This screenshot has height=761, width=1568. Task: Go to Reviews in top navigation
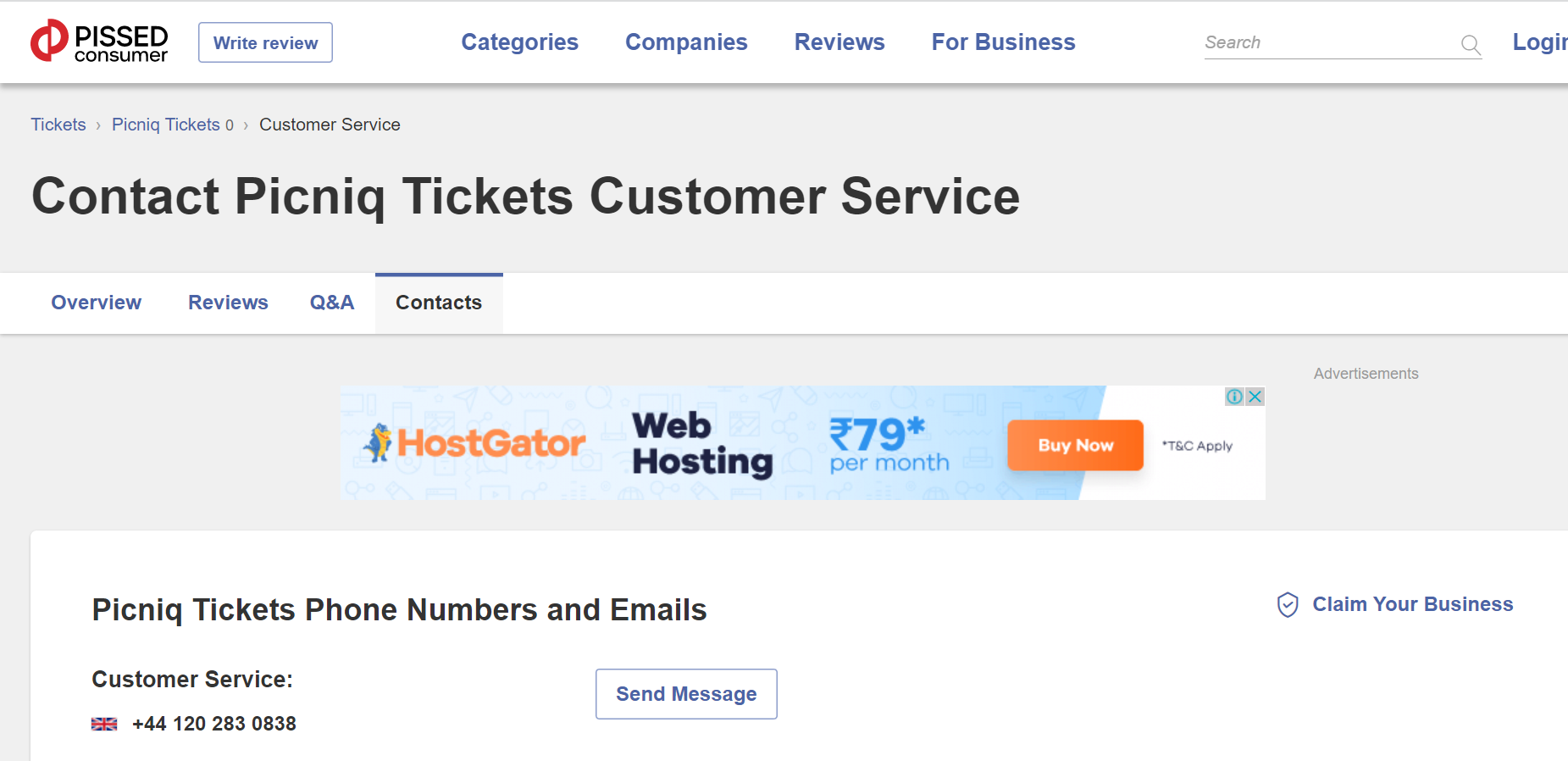click(x=839, y=42)
